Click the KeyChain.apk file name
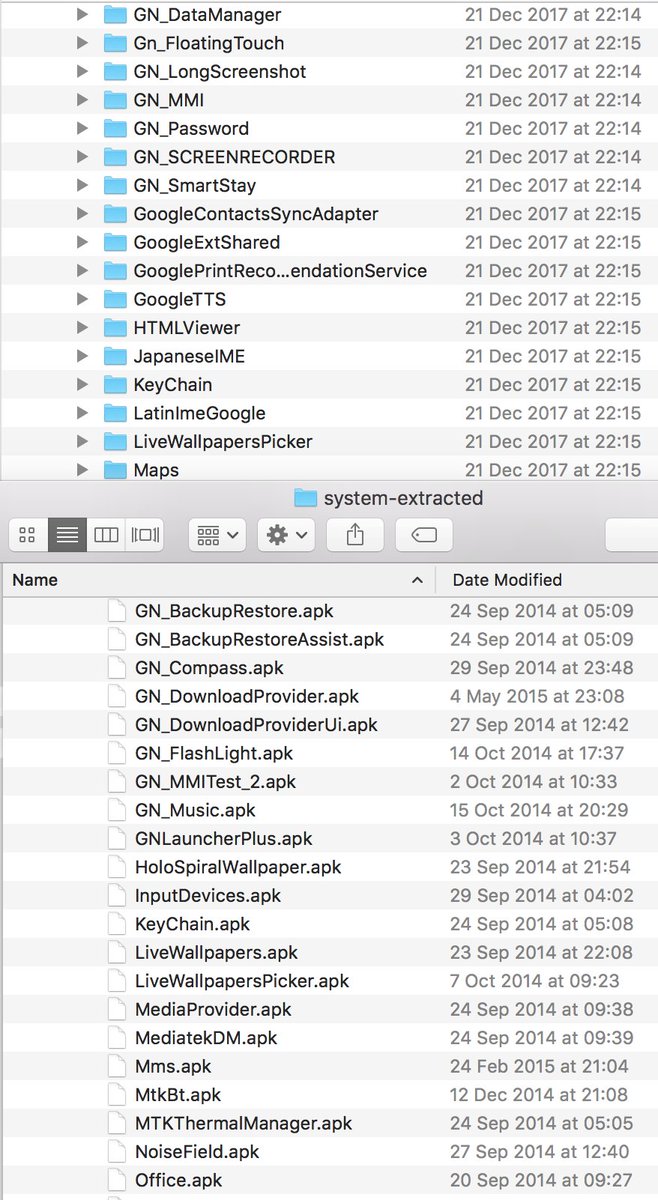Screen dimensions: 658x1200 [192, 924]
